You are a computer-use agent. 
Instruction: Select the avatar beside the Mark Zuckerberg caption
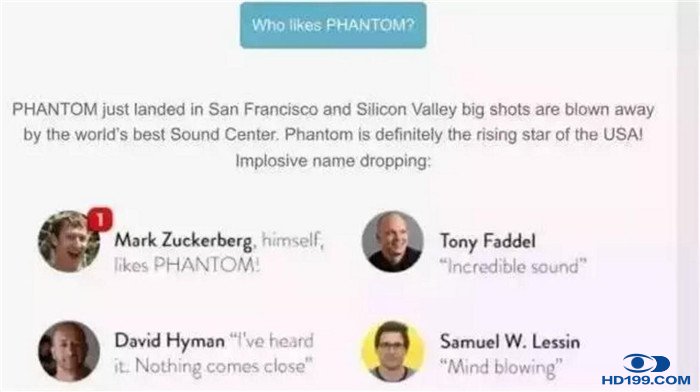click(69, 242)
